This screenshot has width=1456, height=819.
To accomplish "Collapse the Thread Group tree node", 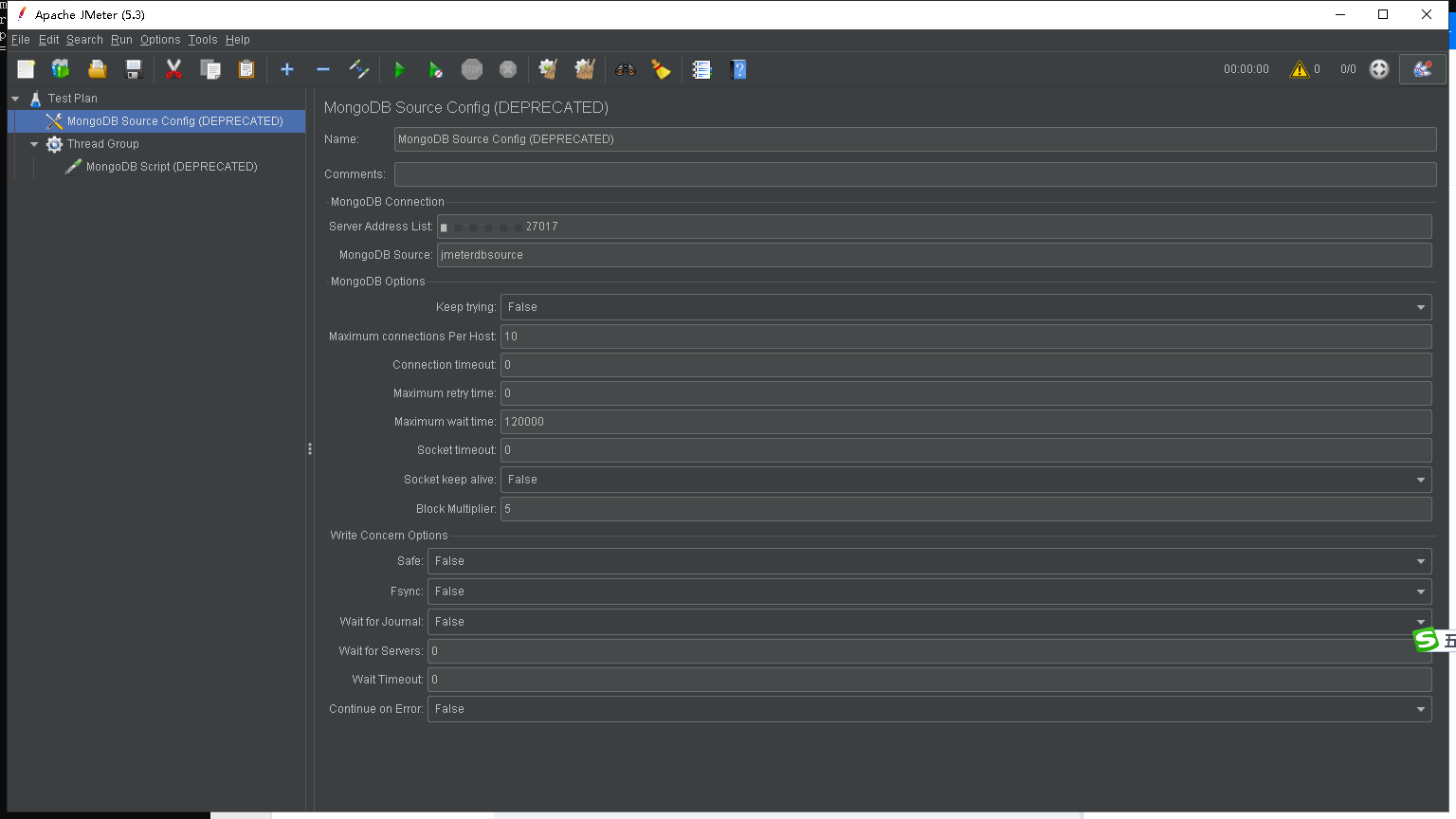I will pos(34,144).
